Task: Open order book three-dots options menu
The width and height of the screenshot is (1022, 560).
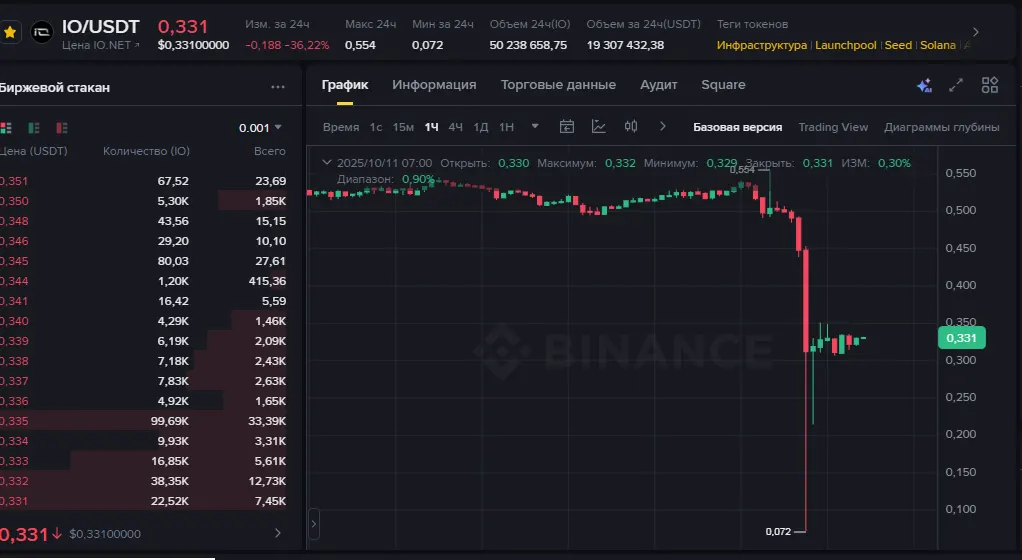Action: [278, 87]
